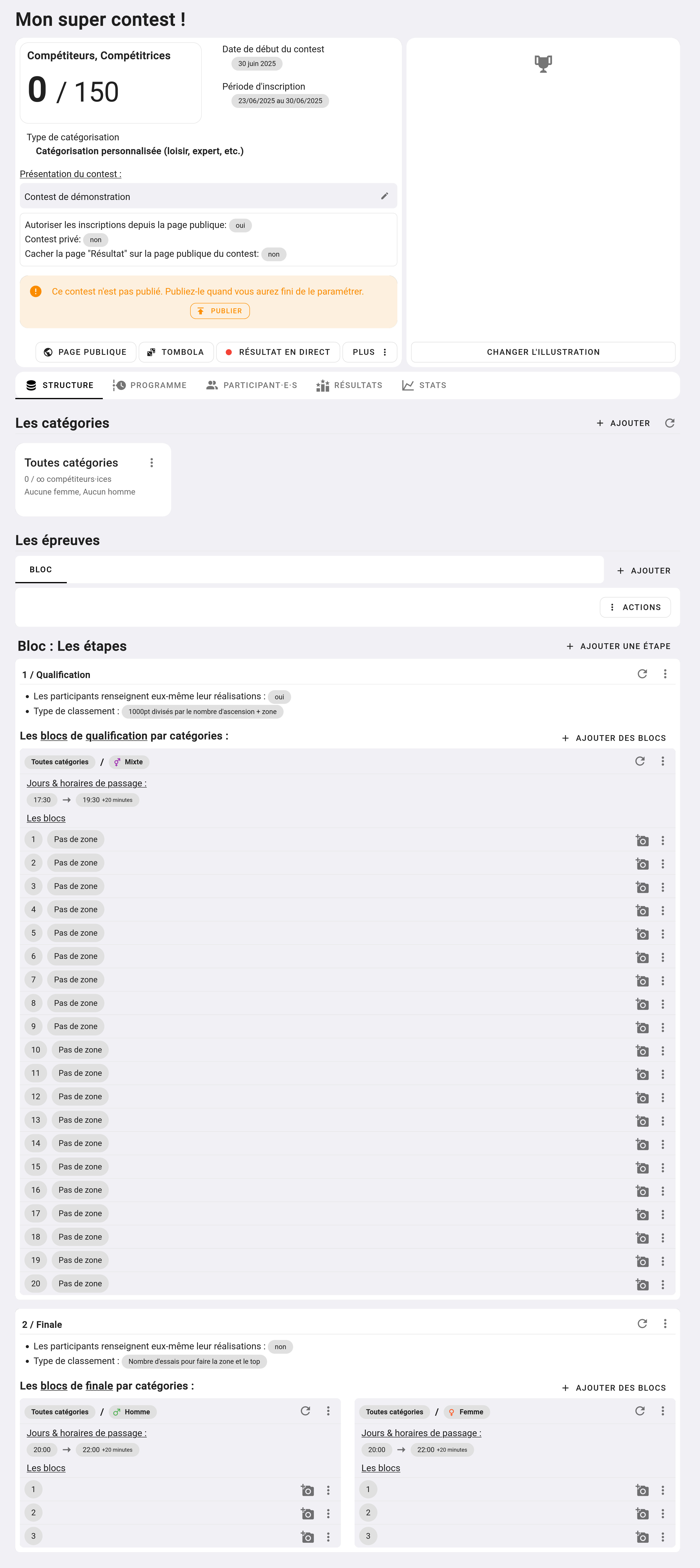Open the PLUS dropdown menu
The height and width of the screenshot is (1568, 700).
tap(369, 352)
